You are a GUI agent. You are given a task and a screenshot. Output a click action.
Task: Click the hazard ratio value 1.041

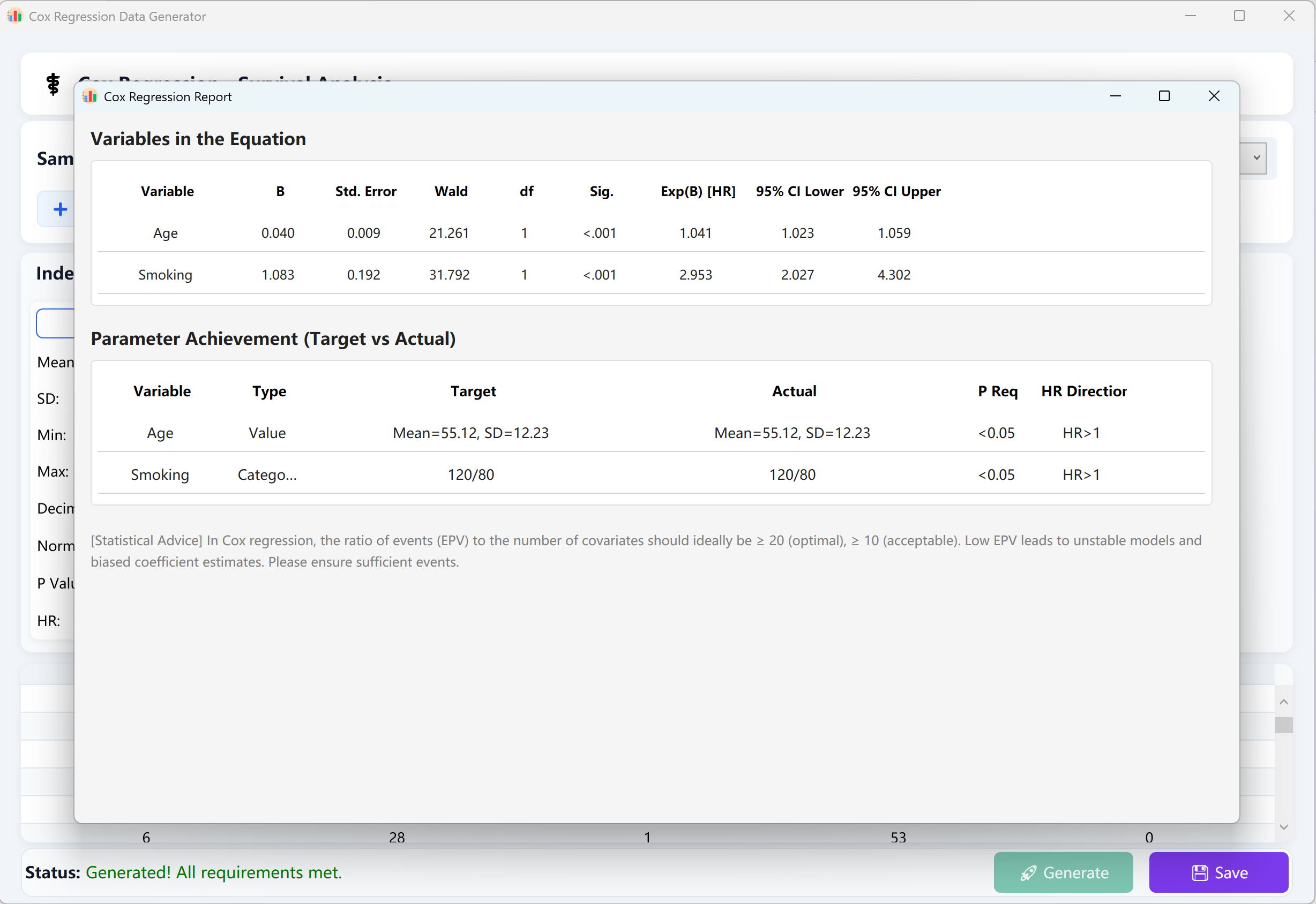coord(696,233)
